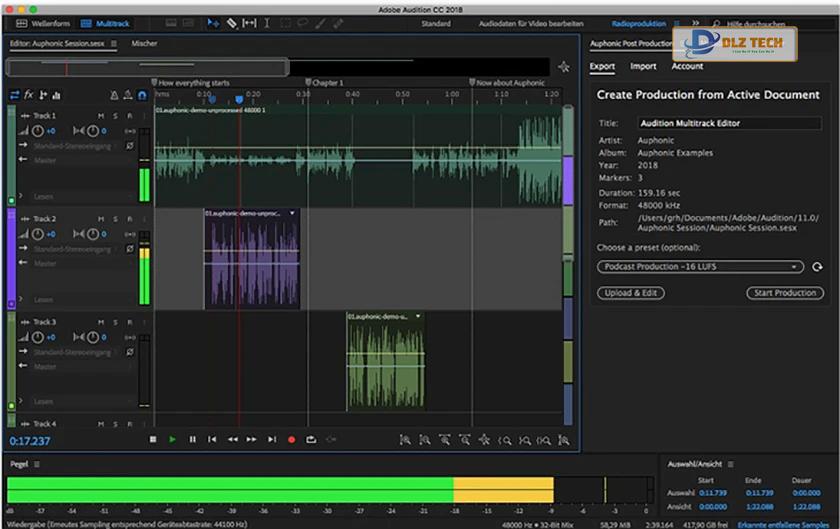
Task: Select the Razor tool
Action: click(231, 23)
